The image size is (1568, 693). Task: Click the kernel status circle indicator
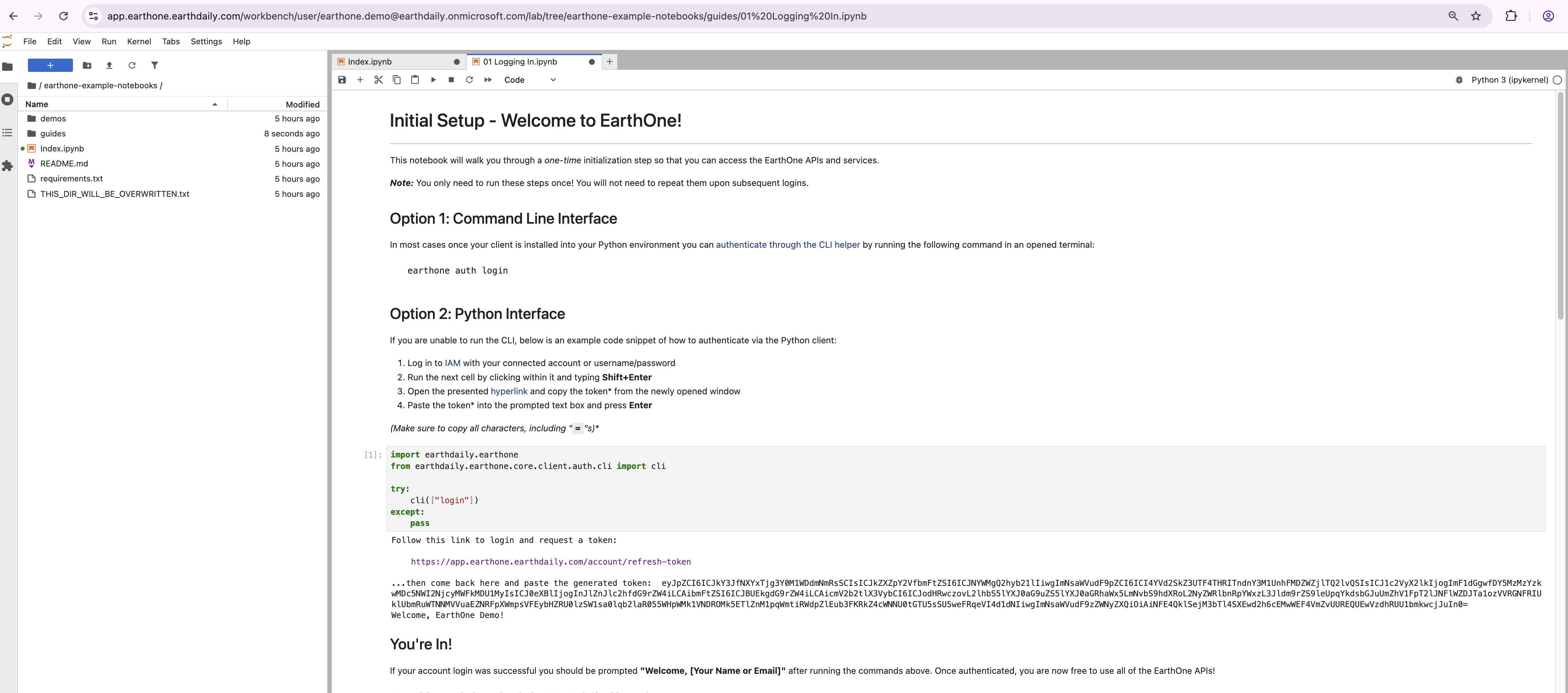1557,80
